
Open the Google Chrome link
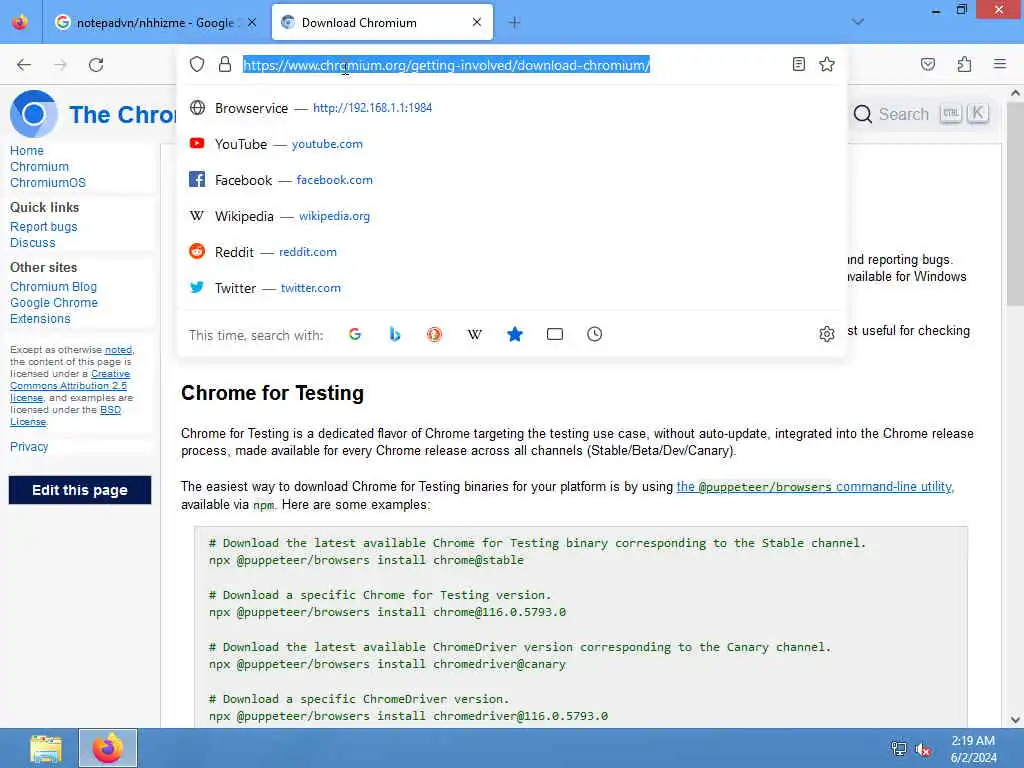pos(54,302)
